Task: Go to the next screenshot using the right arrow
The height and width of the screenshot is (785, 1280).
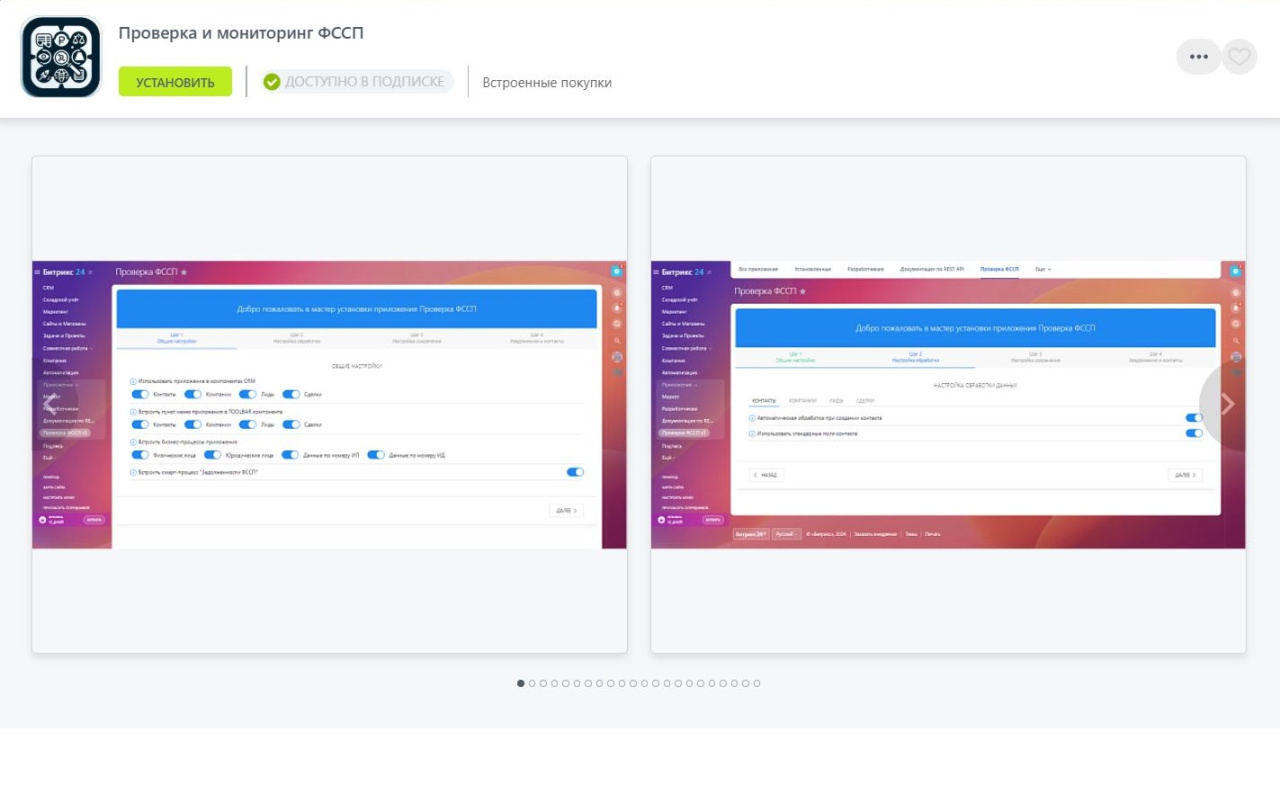Action: (1227, 405)
